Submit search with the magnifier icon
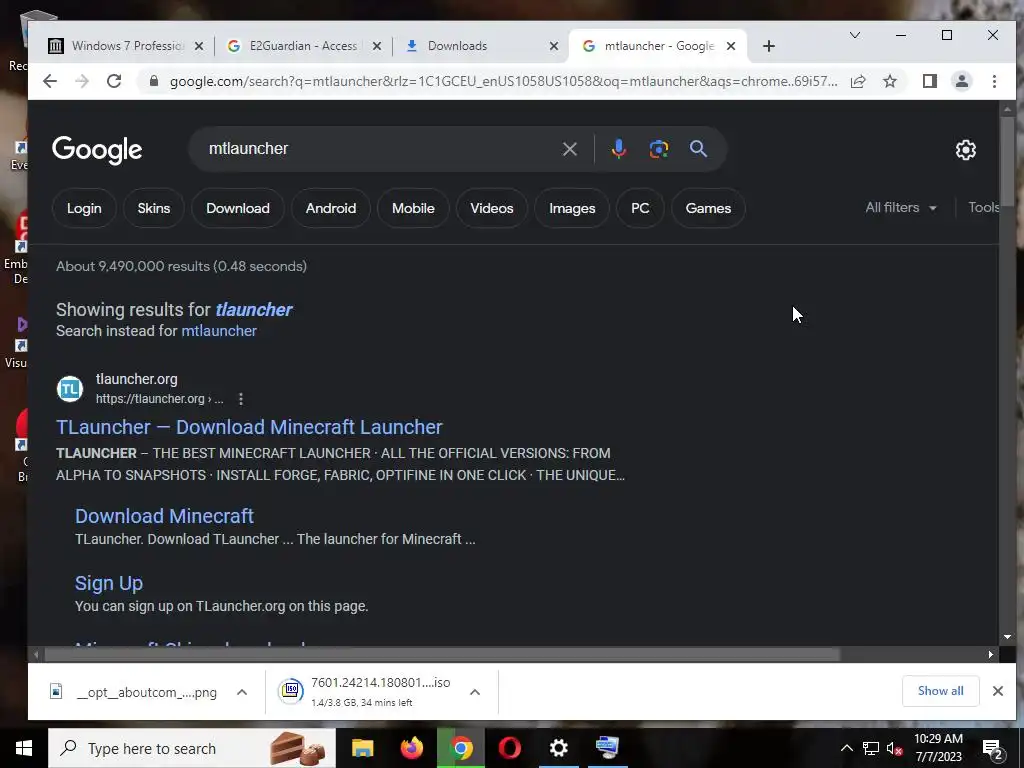 coord(698,149)
